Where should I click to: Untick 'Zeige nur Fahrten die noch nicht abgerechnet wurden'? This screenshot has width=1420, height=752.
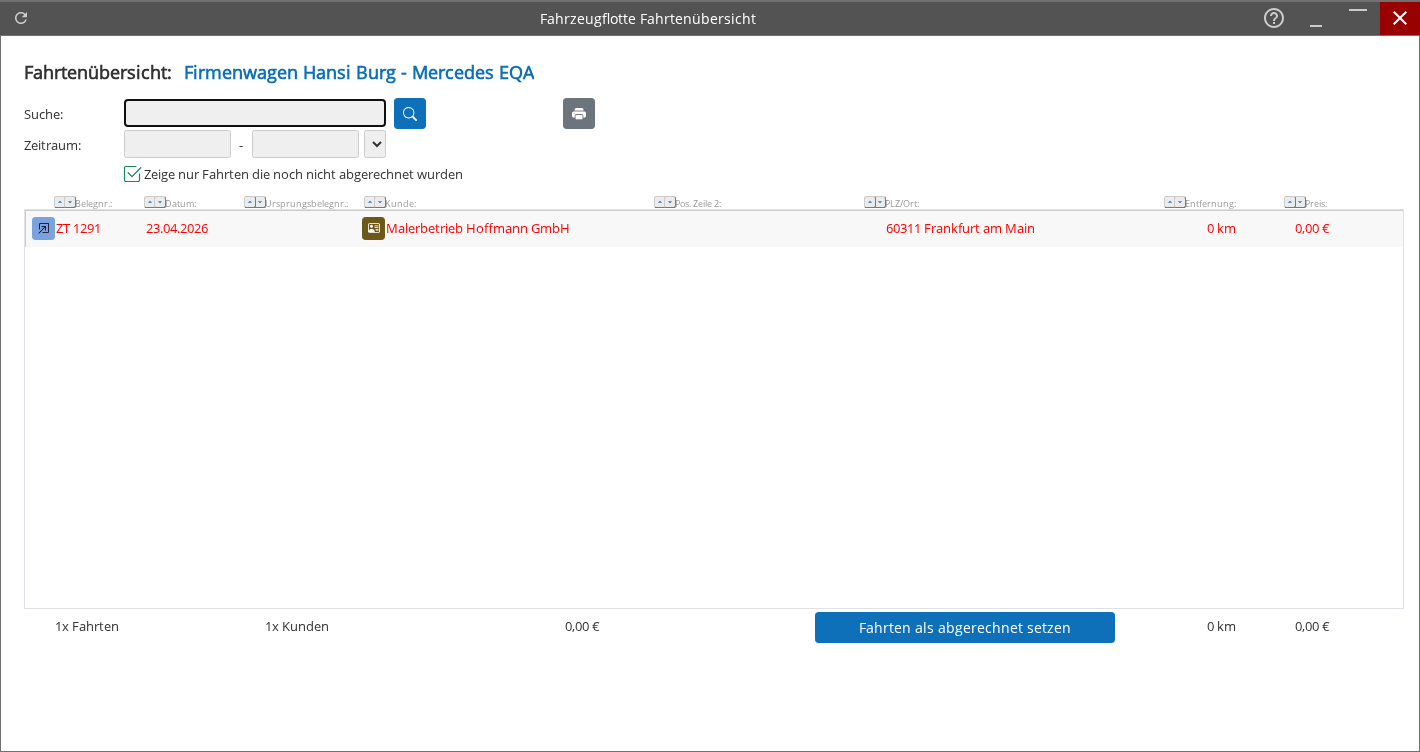(x=132, y=174)
